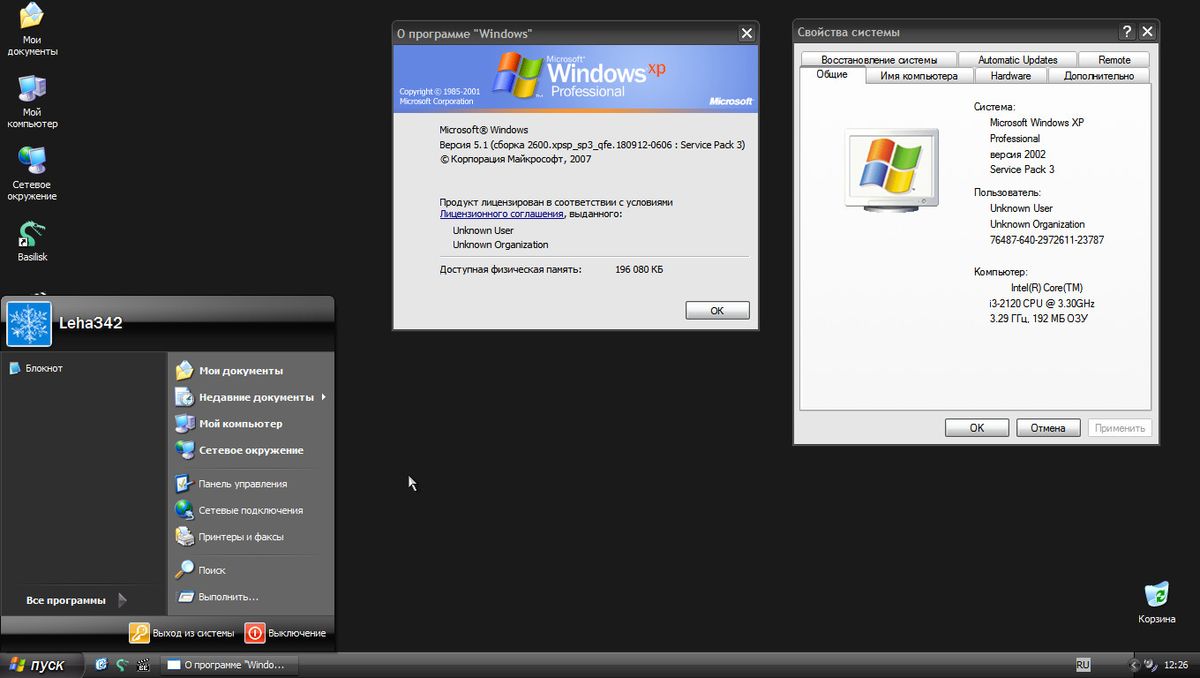Open the volume icon in system tray
This screenshot has width=1200, height=678.
click(1150, 664)
